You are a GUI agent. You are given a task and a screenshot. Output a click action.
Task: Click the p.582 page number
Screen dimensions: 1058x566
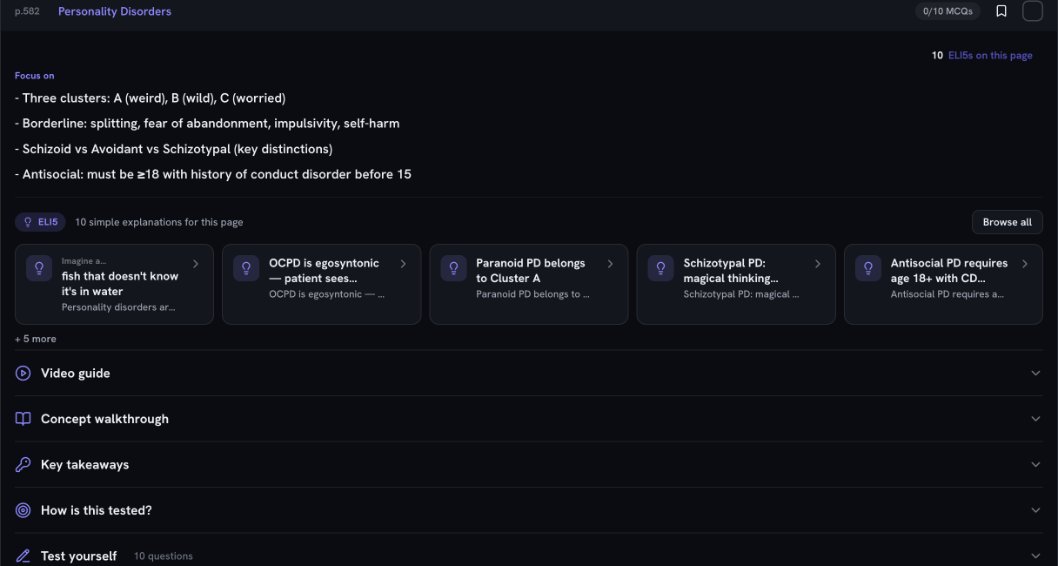click(27, 11)
